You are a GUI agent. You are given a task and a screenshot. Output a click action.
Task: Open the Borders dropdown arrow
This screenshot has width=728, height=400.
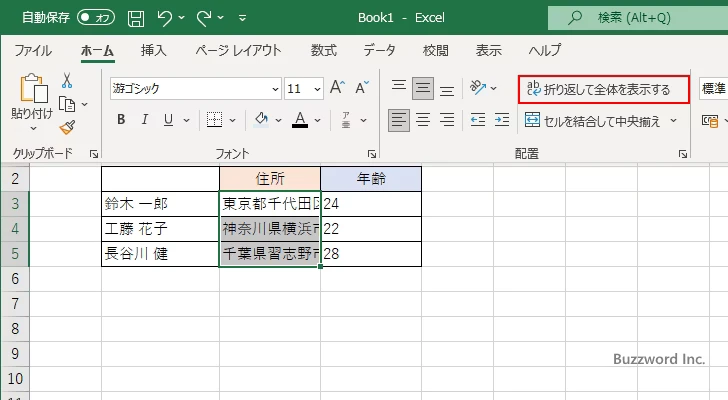point(233,120)
